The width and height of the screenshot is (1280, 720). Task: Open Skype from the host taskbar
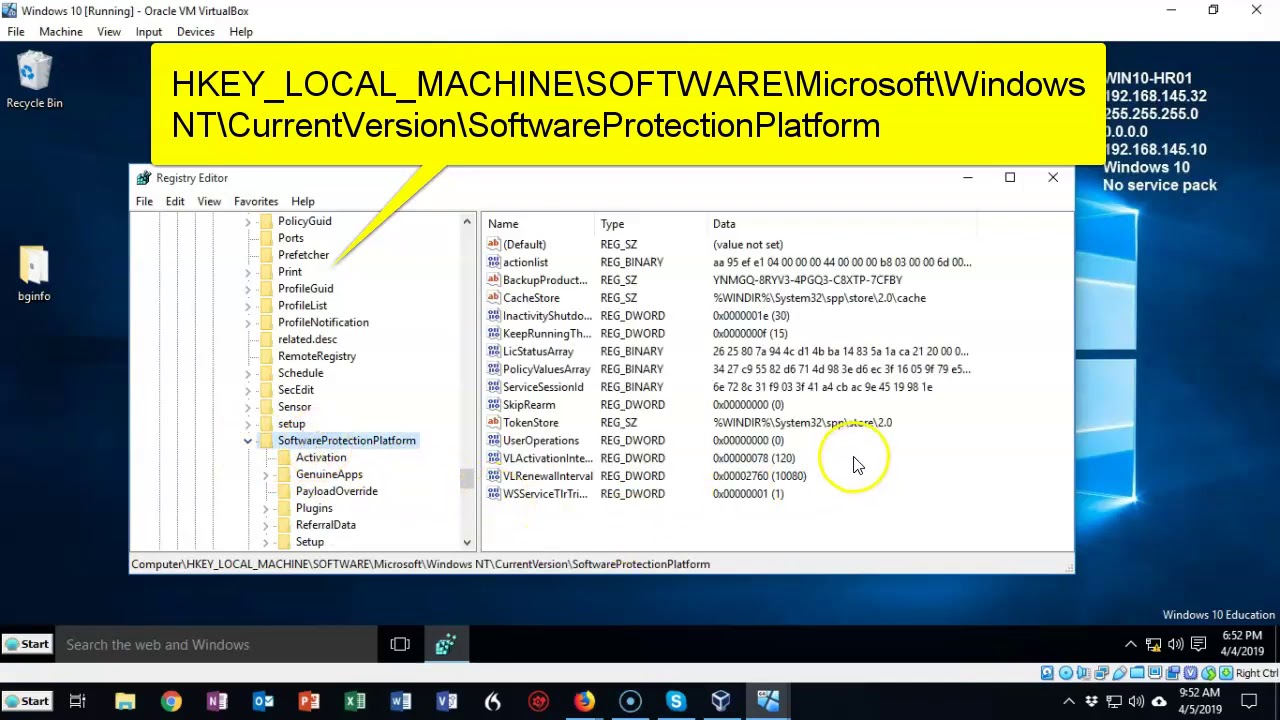(x=676, y=701)
